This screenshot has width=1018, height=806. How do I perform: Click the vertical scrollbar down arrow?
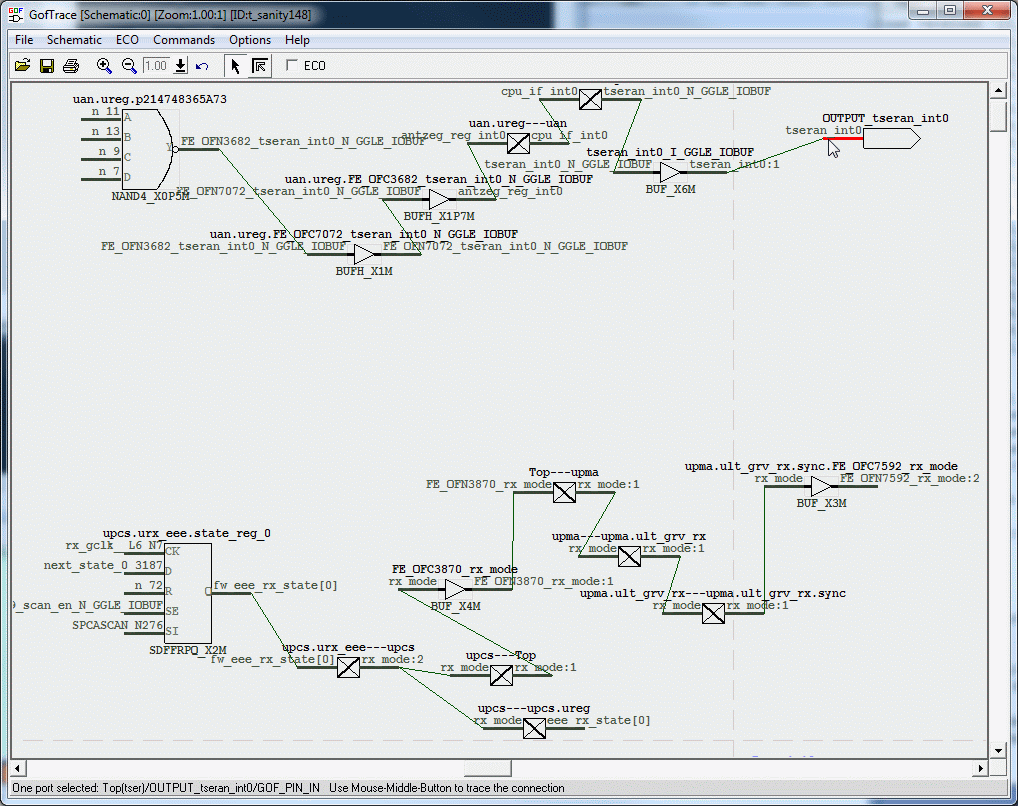click(997, 749)
